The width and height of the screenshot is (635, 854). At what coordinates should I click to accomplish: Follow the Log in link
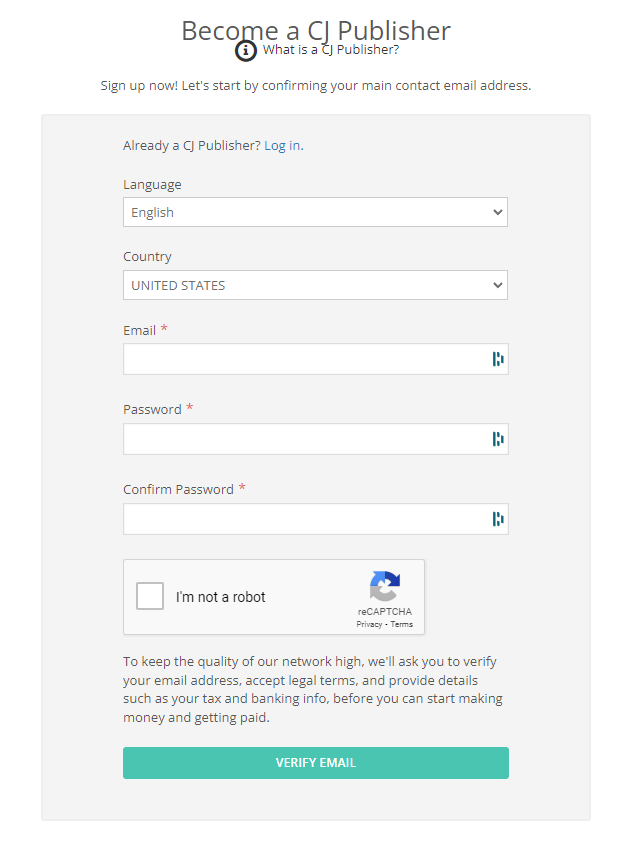pos(282,146)
